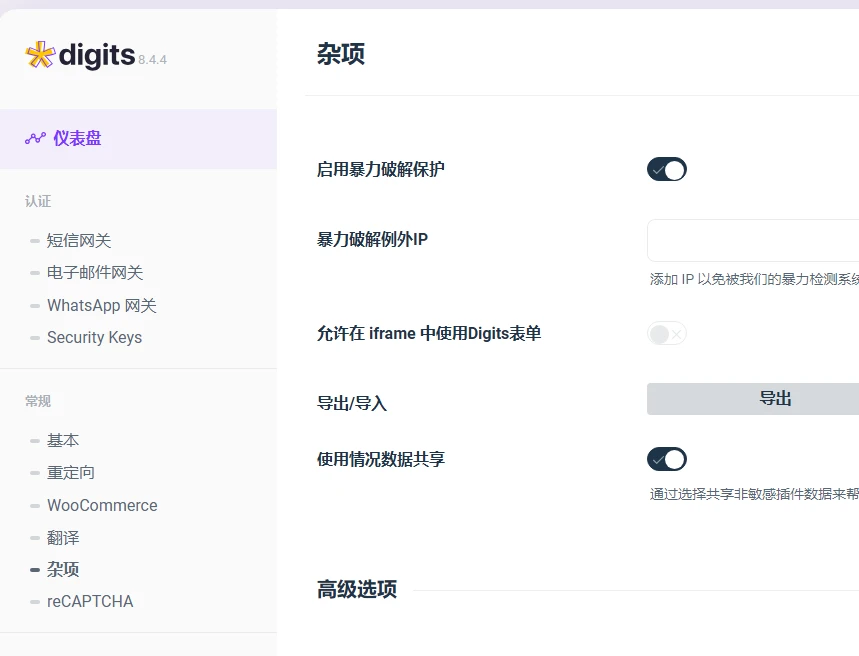Click the dash icon beside reCAPTCHA
The image size is (859, 656).
click(x=33, y=601)
